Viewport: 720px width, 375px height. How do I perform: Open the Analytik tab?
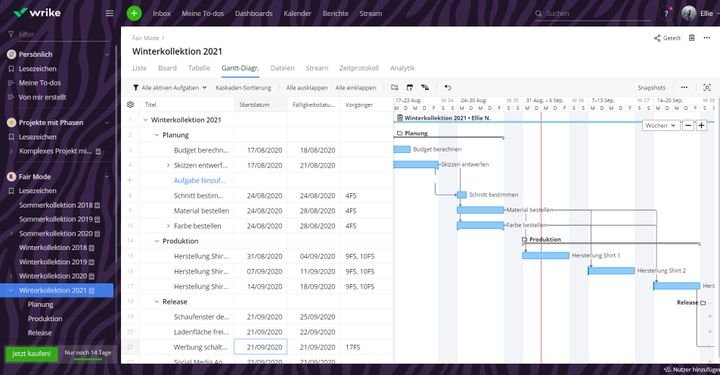tap(402, 68)
